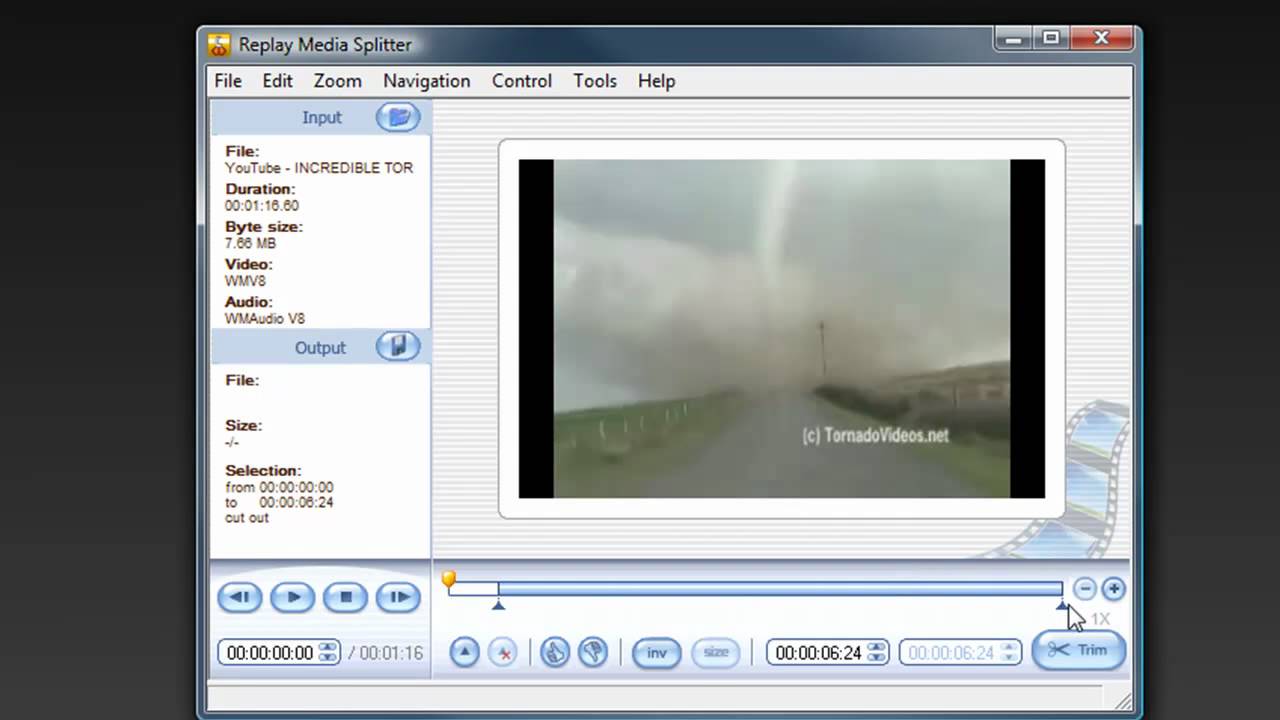The width and height of the screenshot is (1280, 720).
Task: Invert selection with the inv button
Action: (x=656, y=653)
